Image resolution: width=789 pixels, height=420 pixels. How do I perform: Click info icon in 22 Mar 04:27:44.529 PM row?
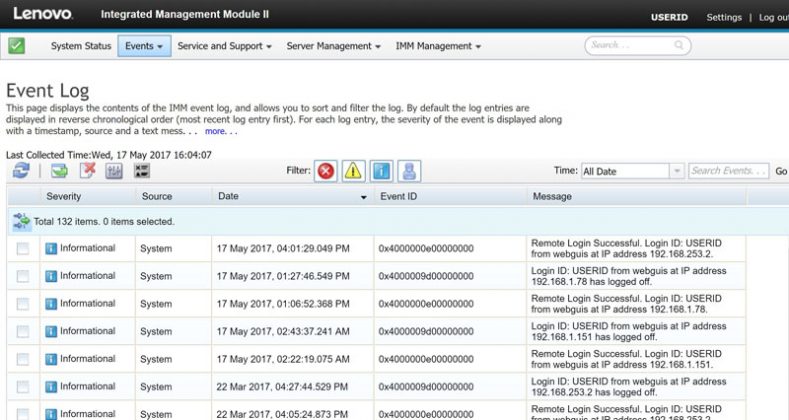[x=51, y=387]
